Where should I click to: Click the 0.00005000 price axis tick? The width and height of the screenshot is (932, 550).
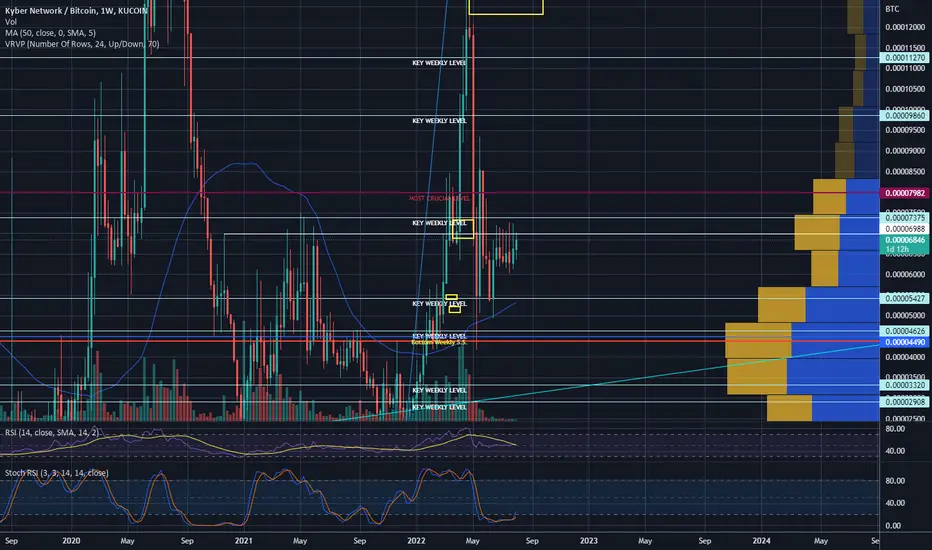pyautogui.click(x=905, y=316)
